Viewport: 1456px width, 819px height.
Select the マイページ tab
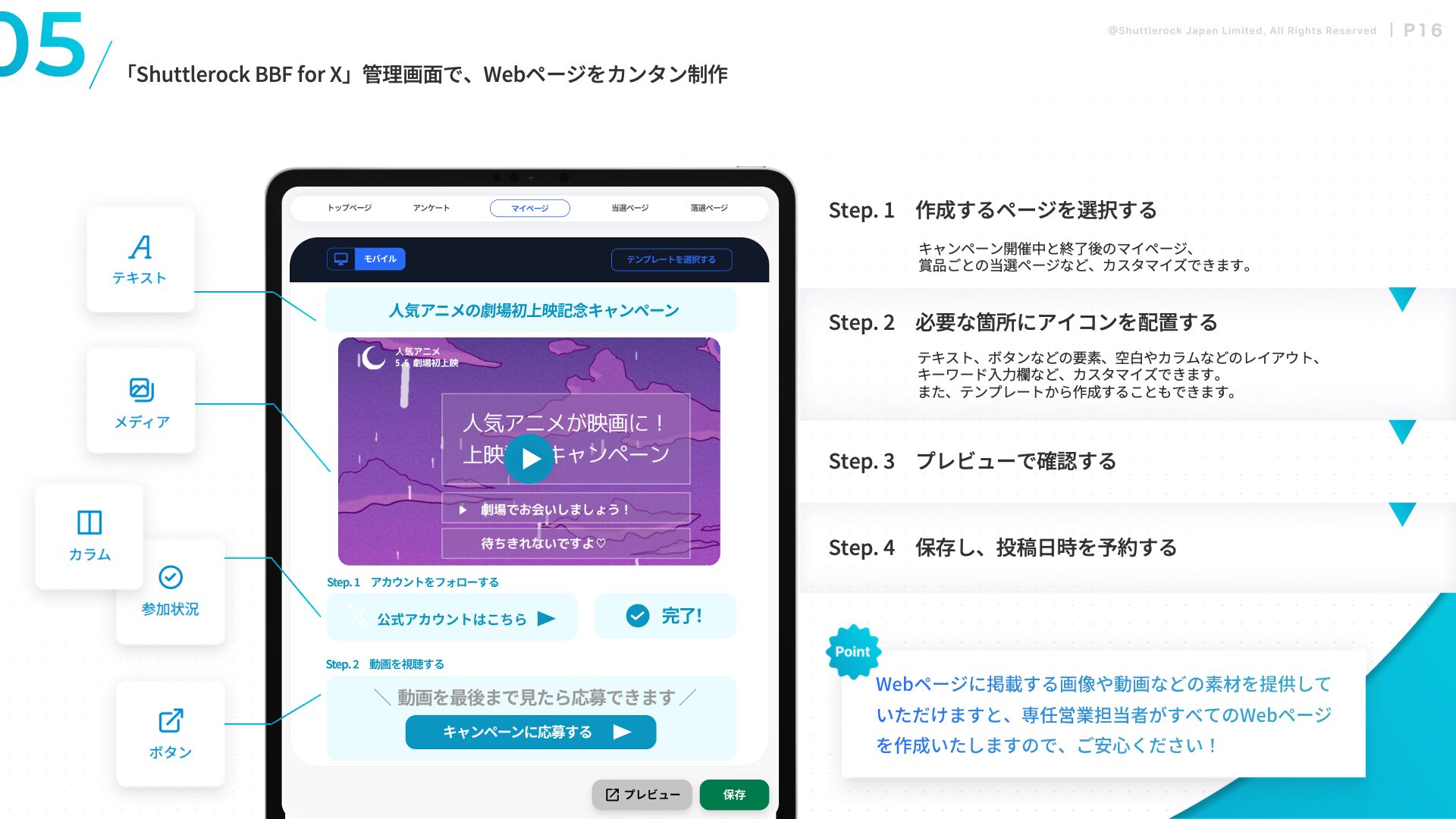[x=530, y=208]
